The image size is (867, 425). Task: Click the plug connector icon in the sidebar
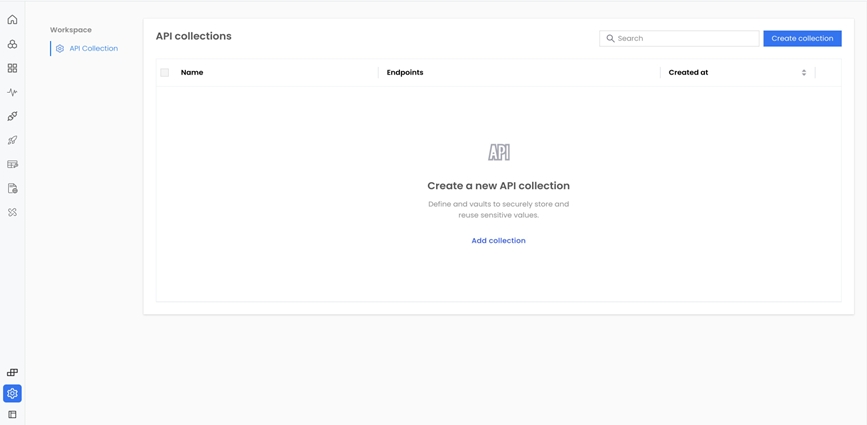coord(12,116)
